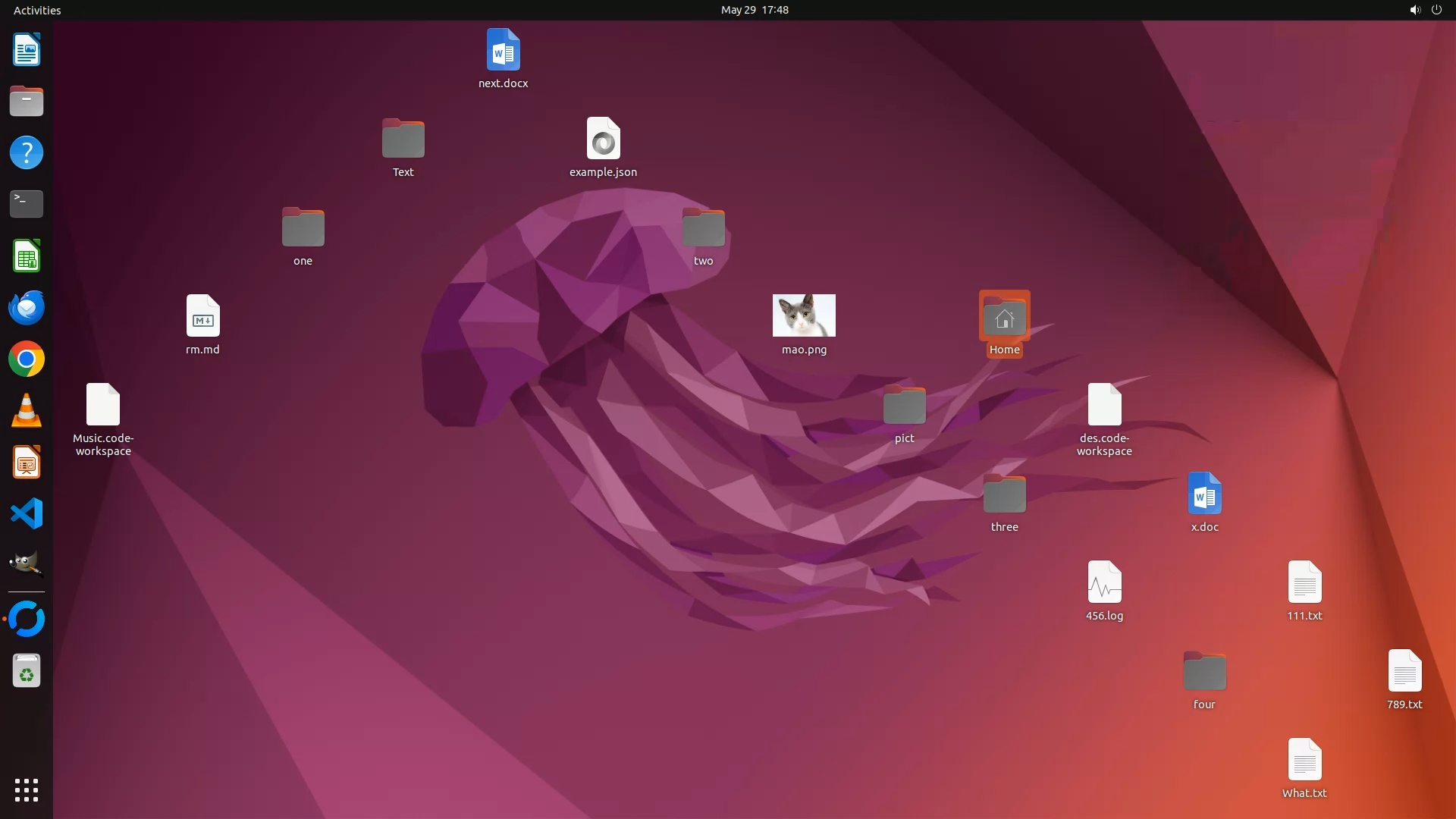Click the Show Applications grid button
Screen dimensions: 1456x819
click(x=27, y=789)
